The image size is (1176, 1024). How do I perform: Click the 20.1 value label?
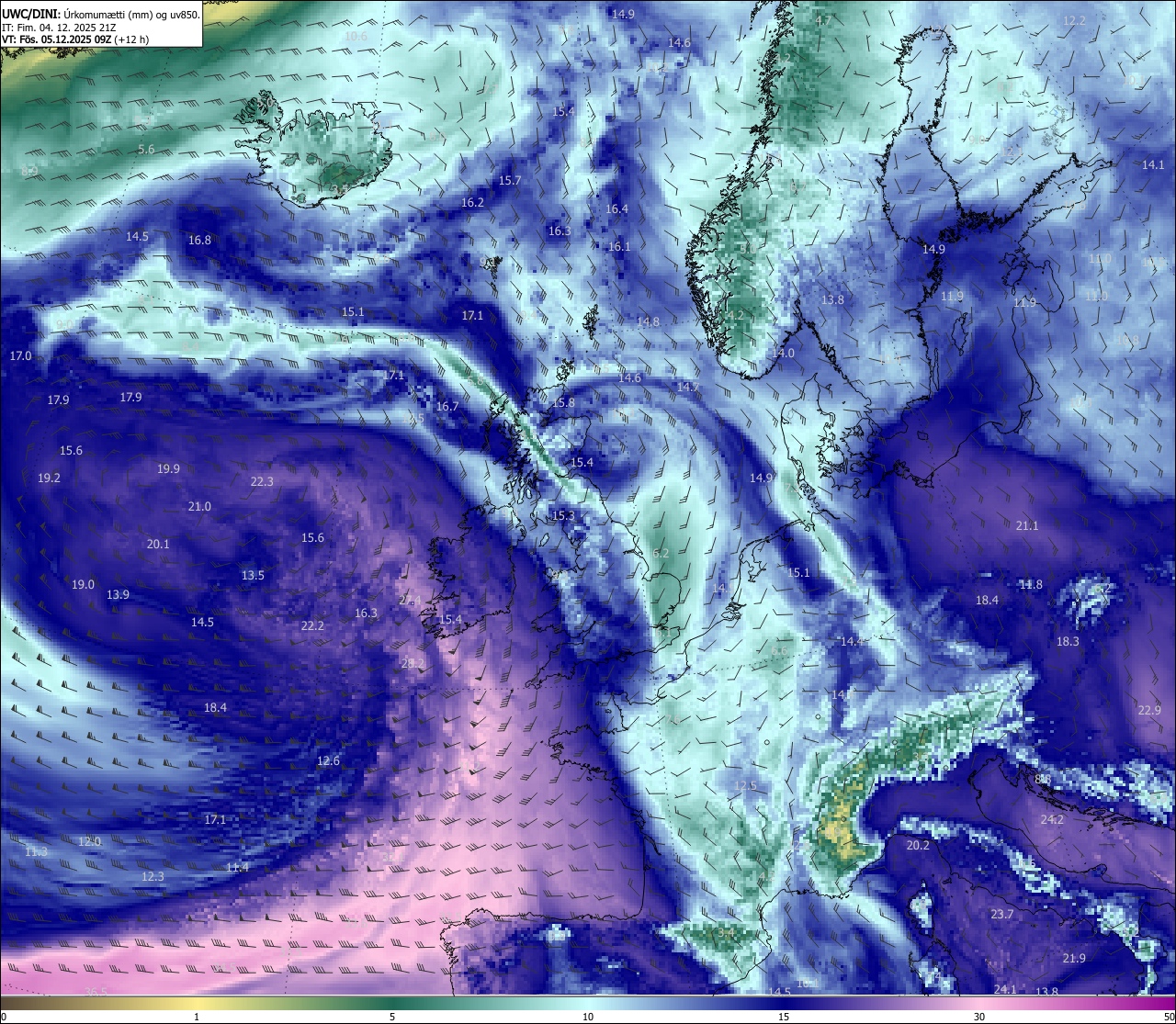[158, 544]
